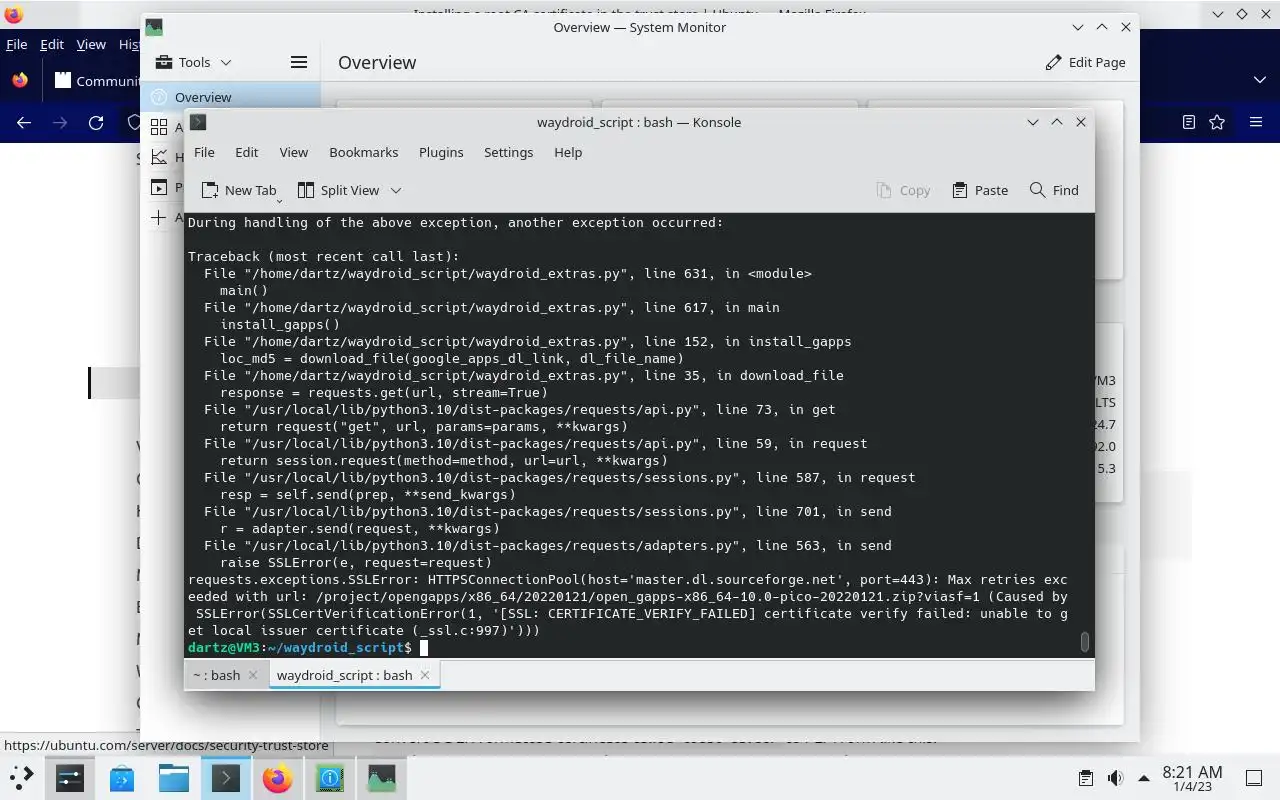Click the Paste button in Konsole toolbar

tap(980, 190)
